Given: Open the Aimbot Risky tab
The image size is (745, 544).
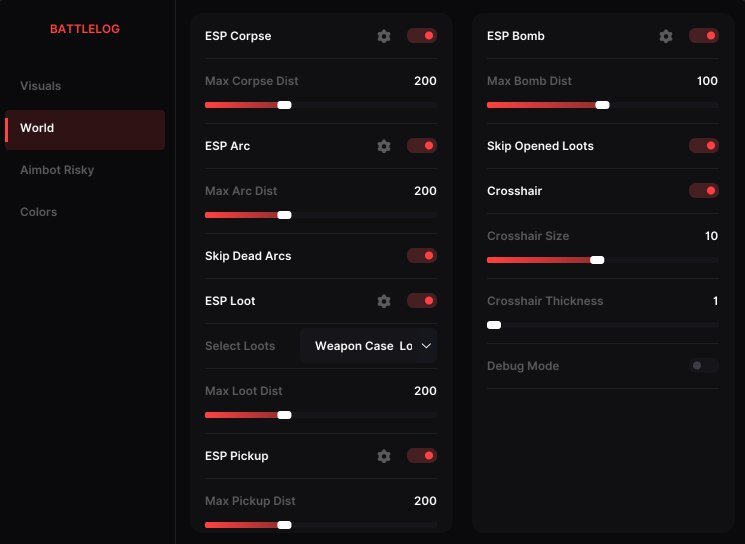Looking at the screenshot, I should point(57,170).
